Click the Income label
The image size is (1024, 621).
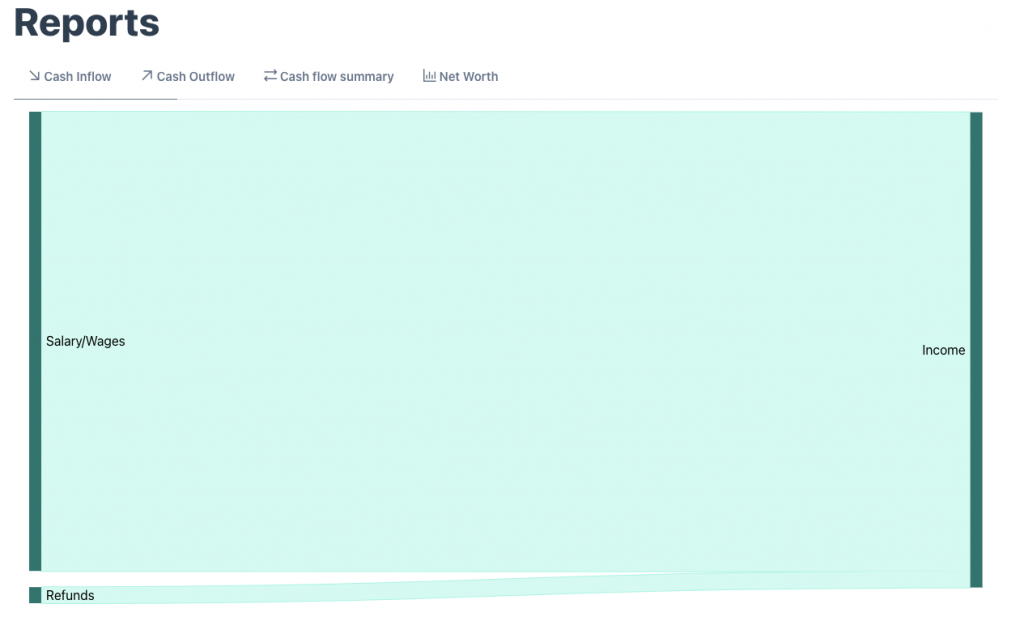(943, 350)
